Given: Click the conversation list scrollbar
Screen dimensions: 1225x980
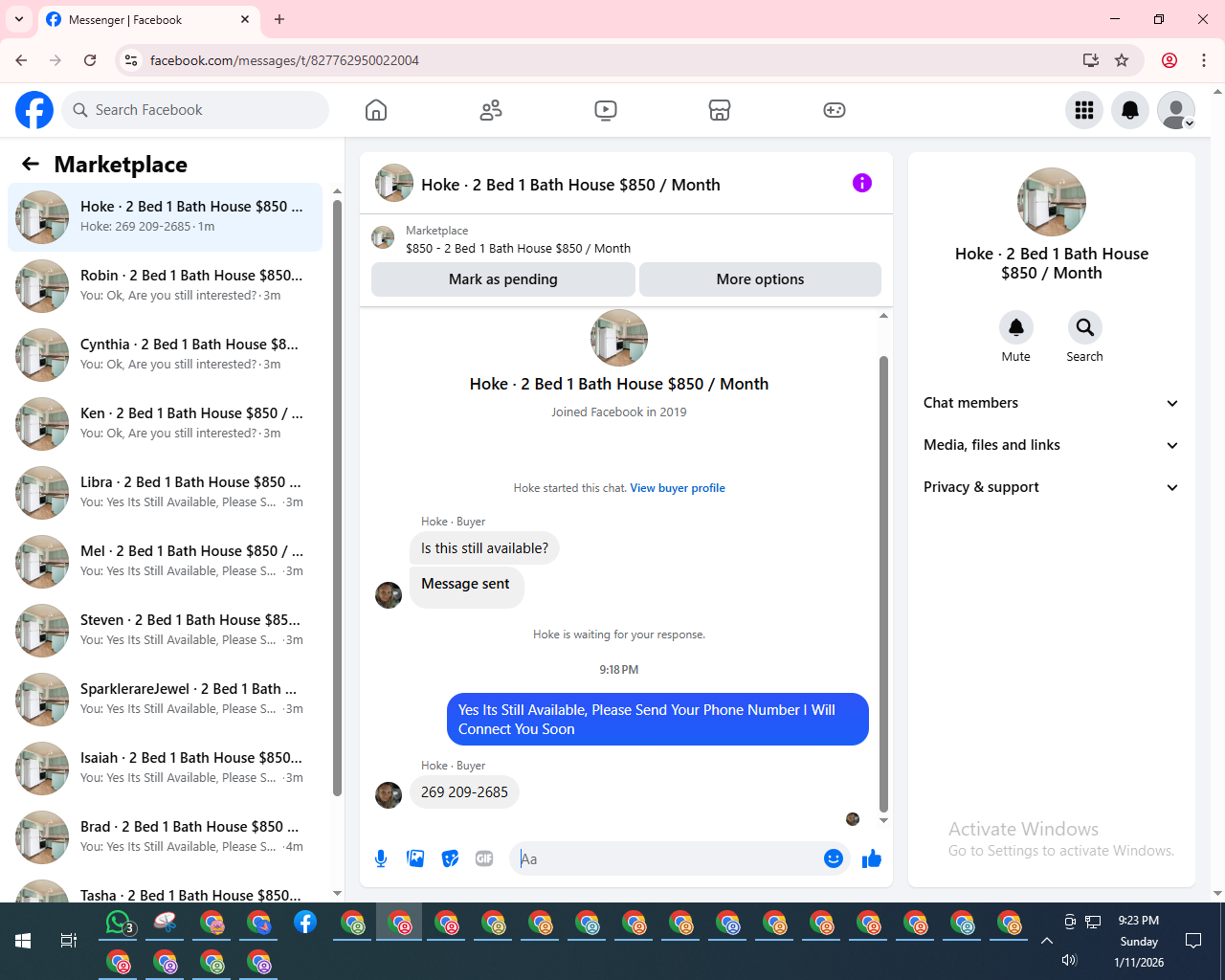Looking at the screenshot, I should point(337,498).
